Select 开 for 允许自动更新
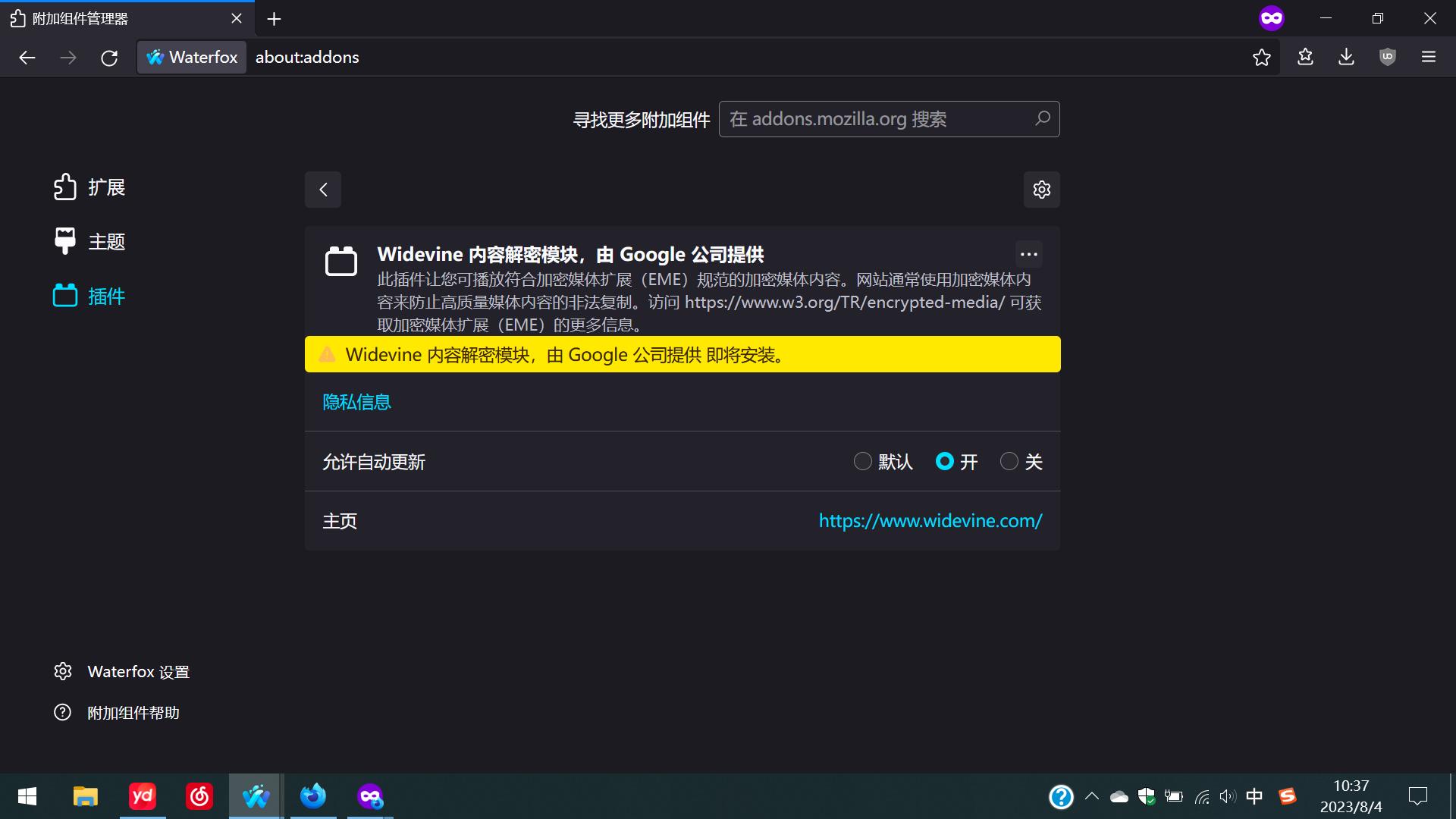This screenshot has width=1456, height=819. (945, 461)
